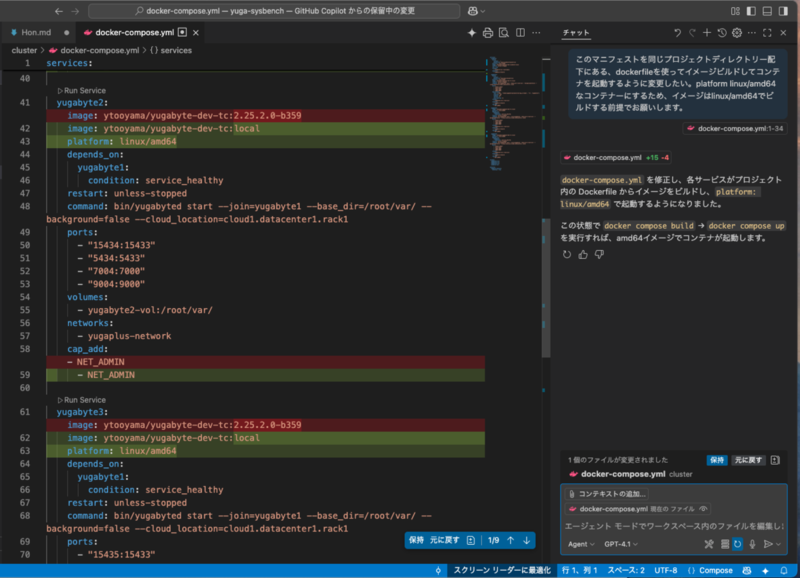Image resolution: width=800 pixels, height=578 pixels.
Task: Give the response a thumbs up
Action: tap(583, 254)
